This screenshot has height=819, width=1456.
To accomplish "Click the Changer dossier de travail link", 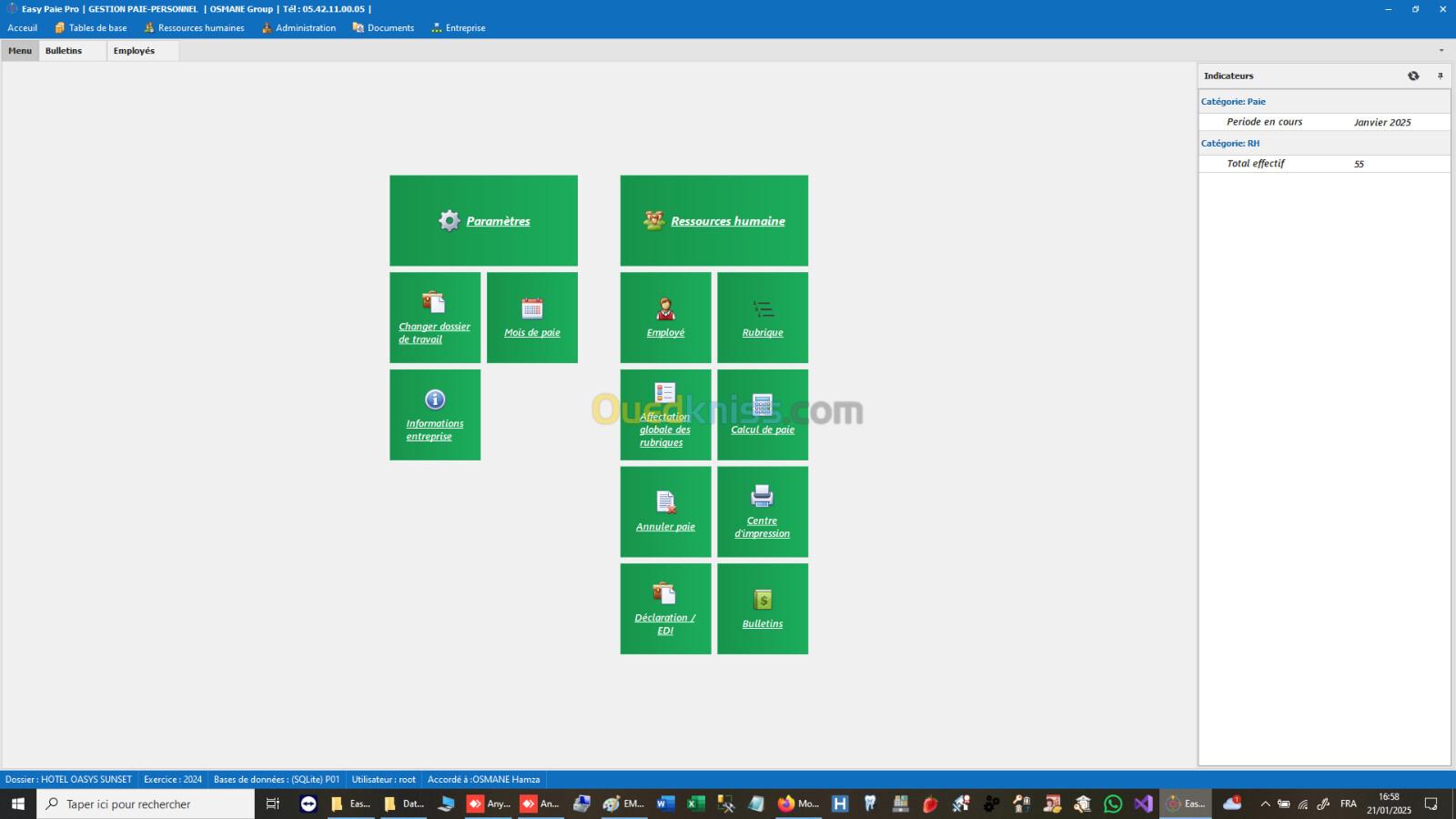I will click(x=434, y=332).
